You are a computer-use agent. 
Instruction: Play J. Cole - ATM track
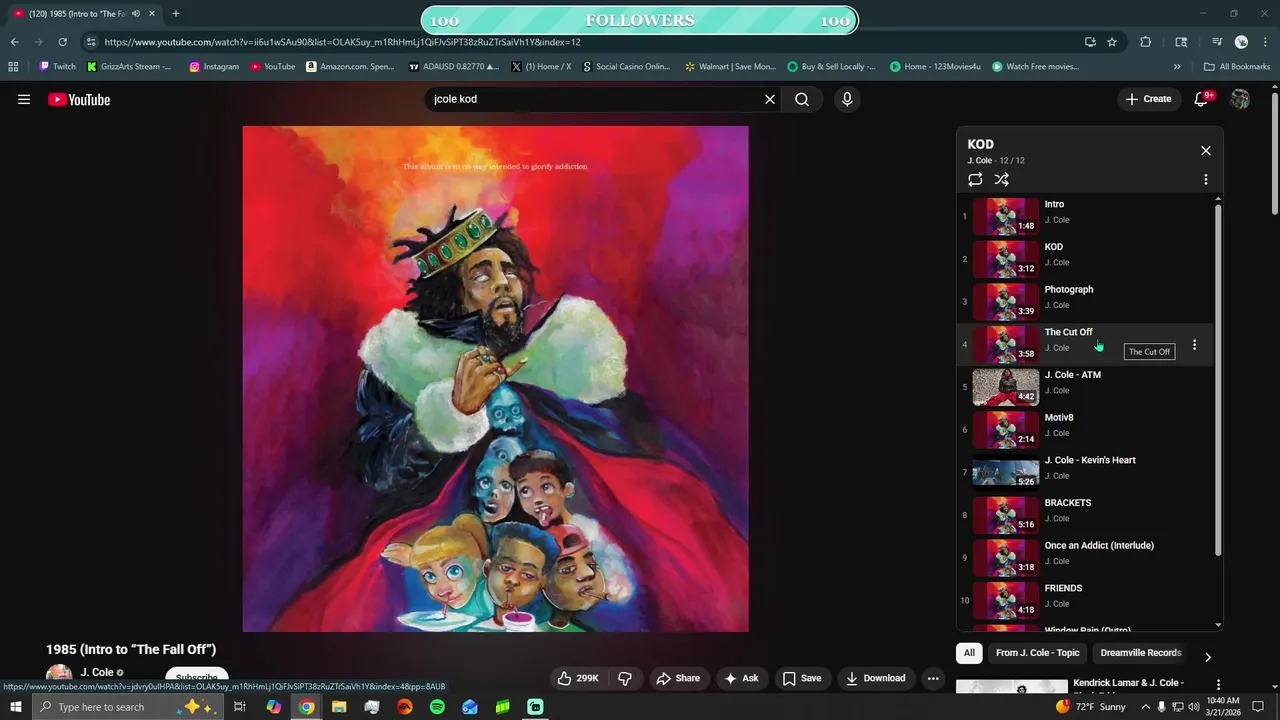click(x=1085, y=387)
